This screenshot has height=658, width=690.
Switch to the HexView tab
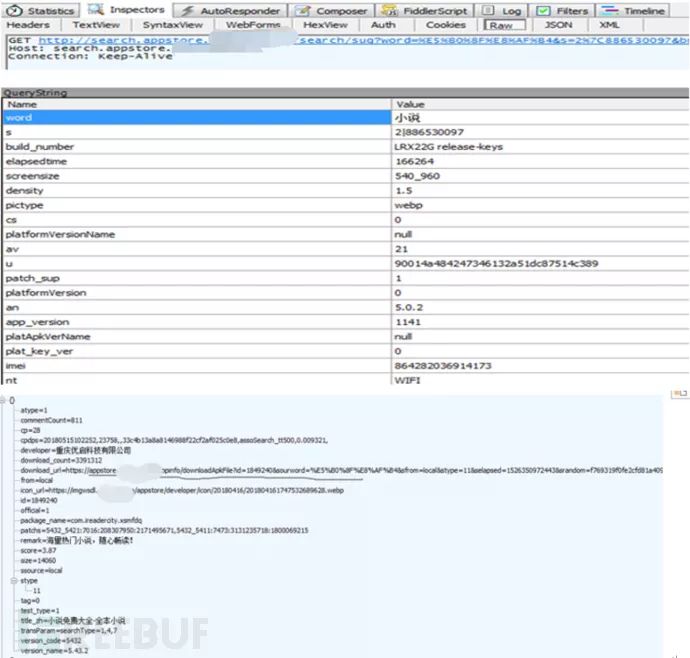tap(325, 25)
